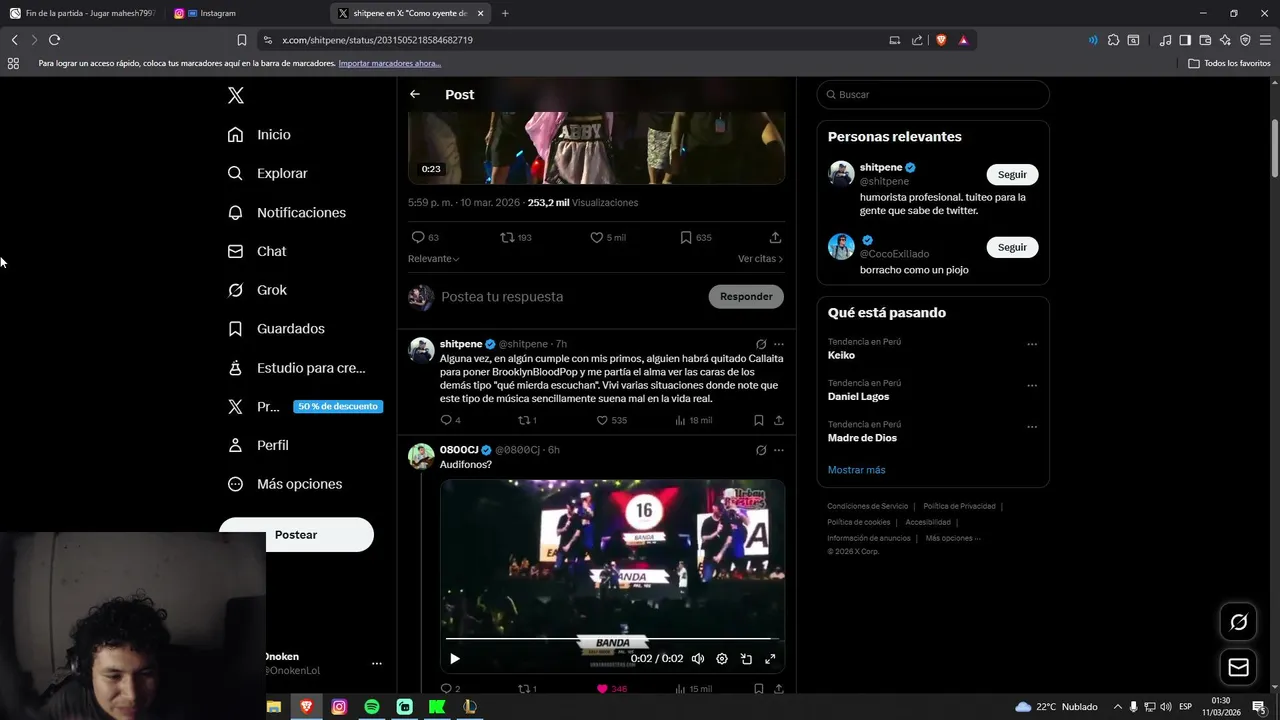
Task: Click the Responder button
Action: click(746, 296)
